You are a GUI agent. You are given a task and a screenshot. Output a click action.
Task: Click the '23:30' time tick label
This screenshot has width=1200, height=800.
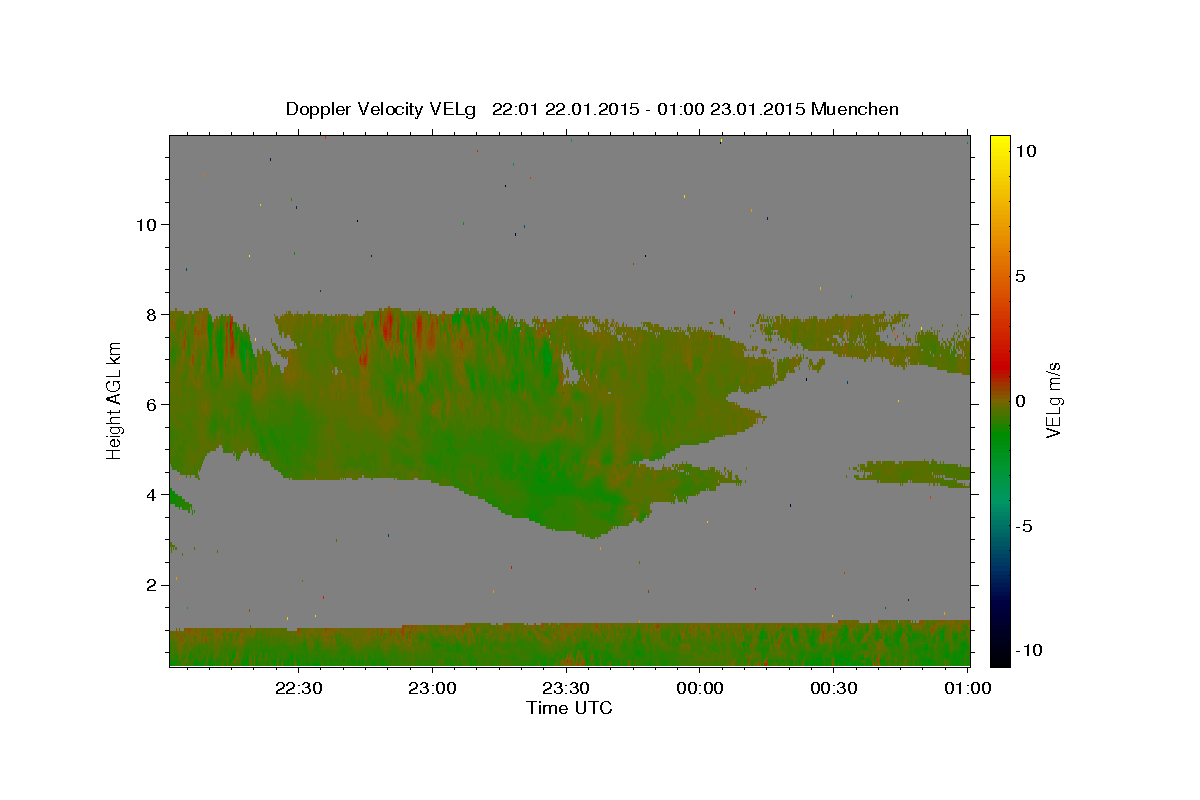click(x=566, y=688)
